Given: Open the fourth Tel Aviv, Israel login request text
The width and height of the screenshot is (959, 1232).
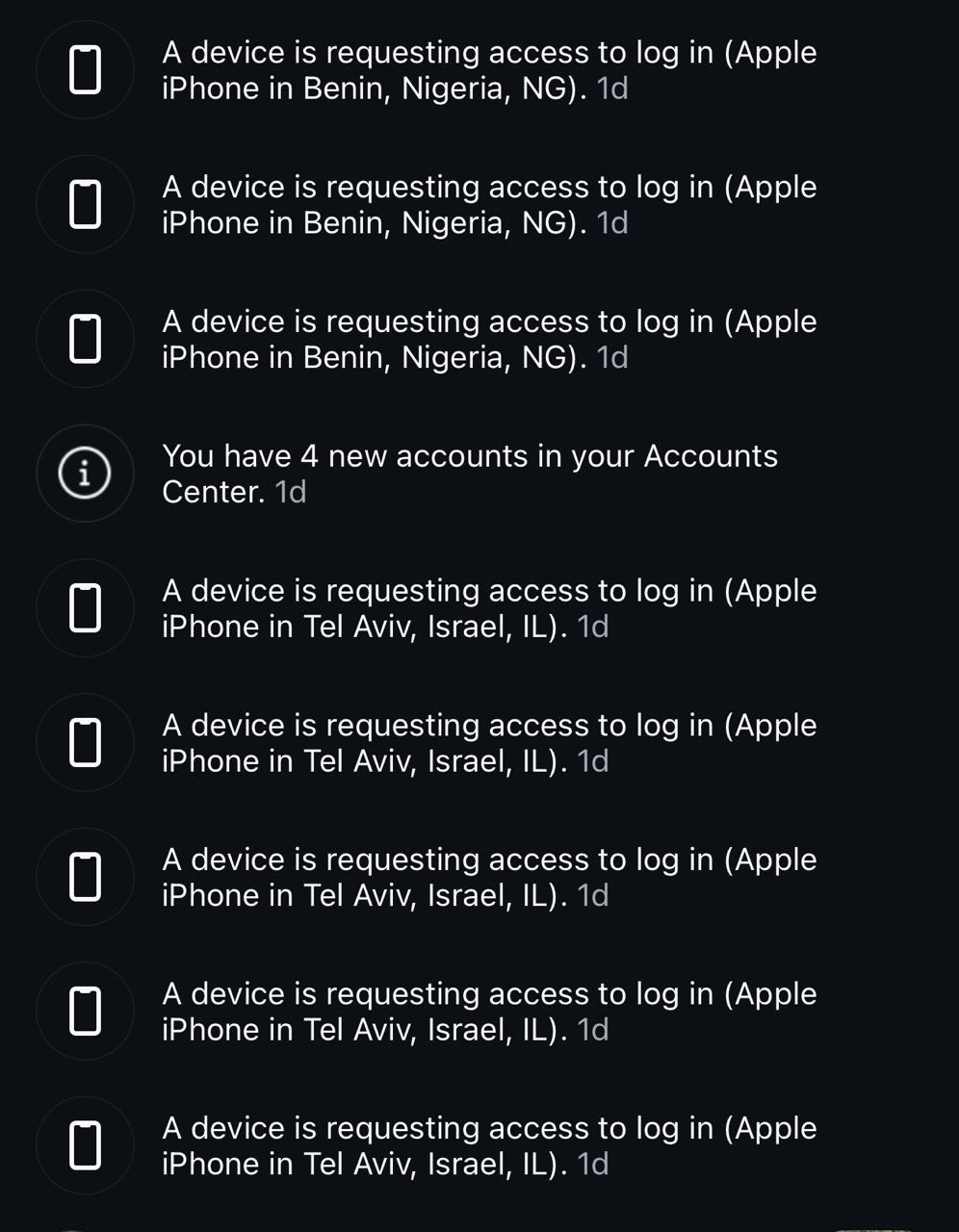Looking at the screenshot, I should pyautogui.click(x=488, y=1011).
